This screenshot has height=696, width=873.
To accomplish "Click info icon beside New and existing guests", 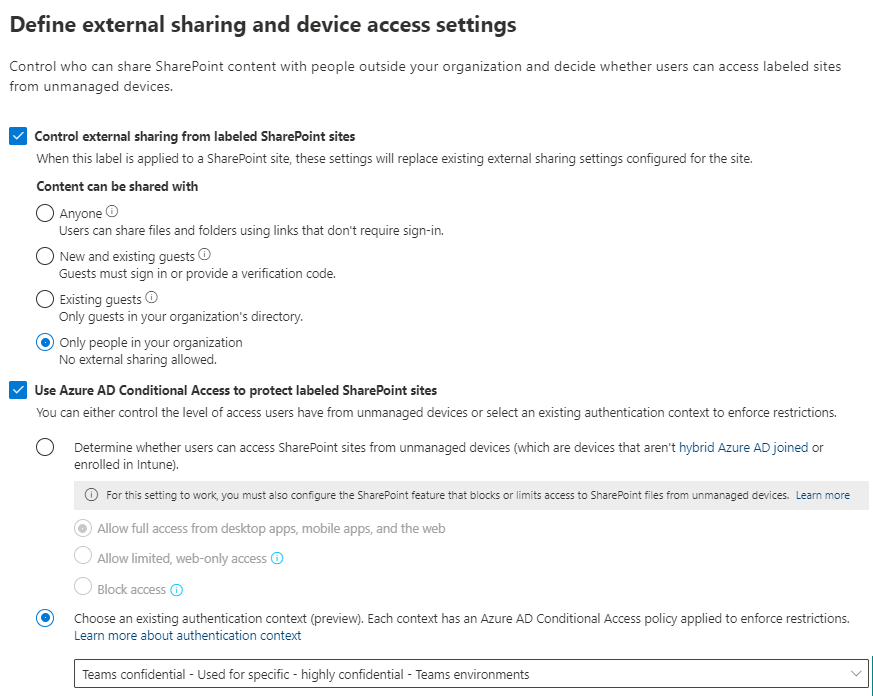I will coord(205,255).
